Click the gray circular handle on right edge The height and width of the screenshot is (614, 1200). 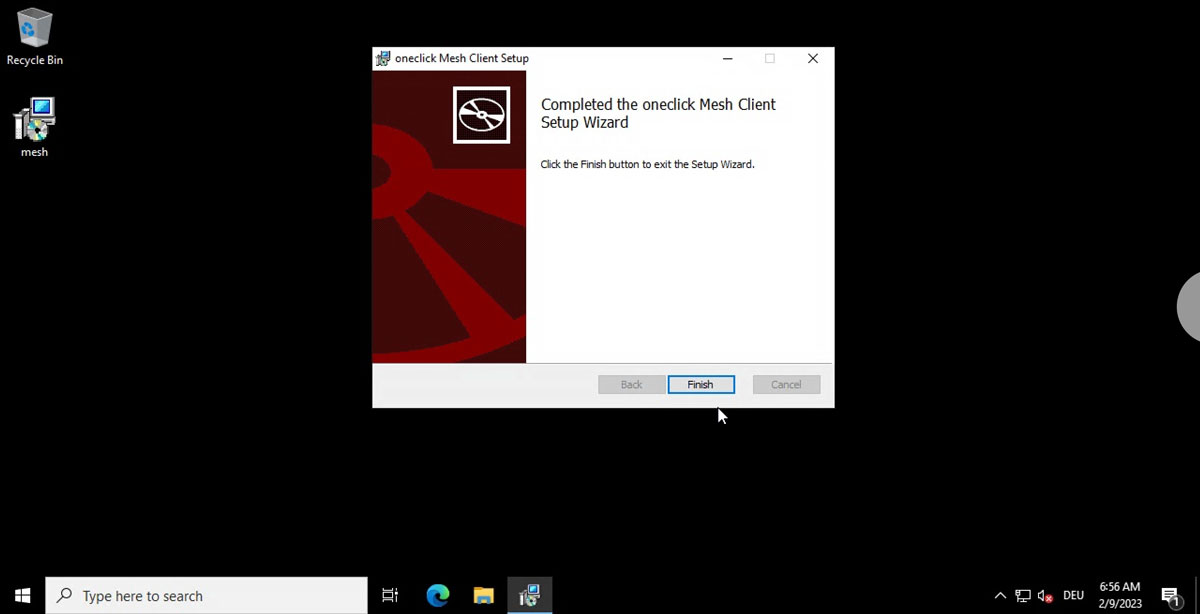(x=1189, y=308)
